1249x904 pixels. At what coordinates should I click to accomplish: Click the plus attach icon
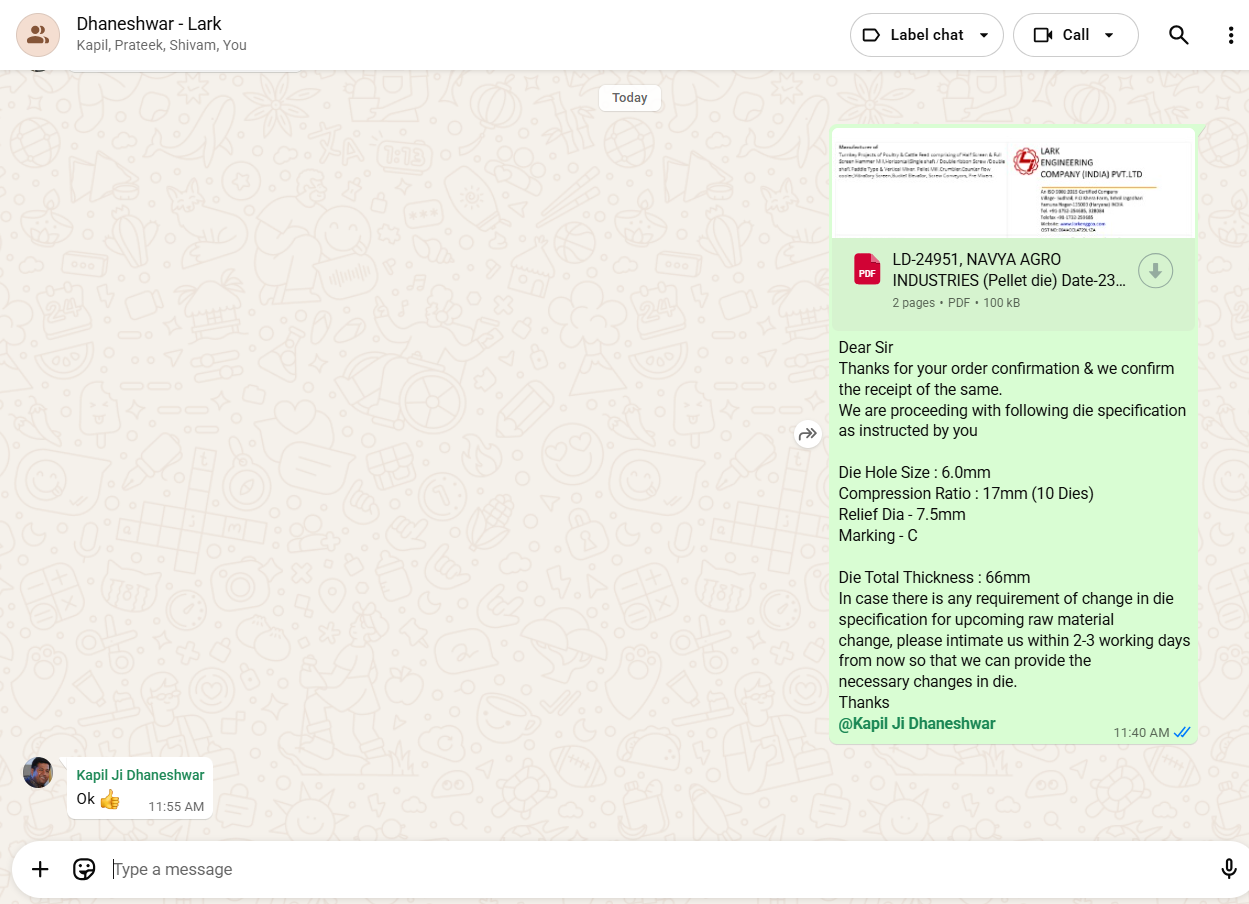click(x=40, y=869)
